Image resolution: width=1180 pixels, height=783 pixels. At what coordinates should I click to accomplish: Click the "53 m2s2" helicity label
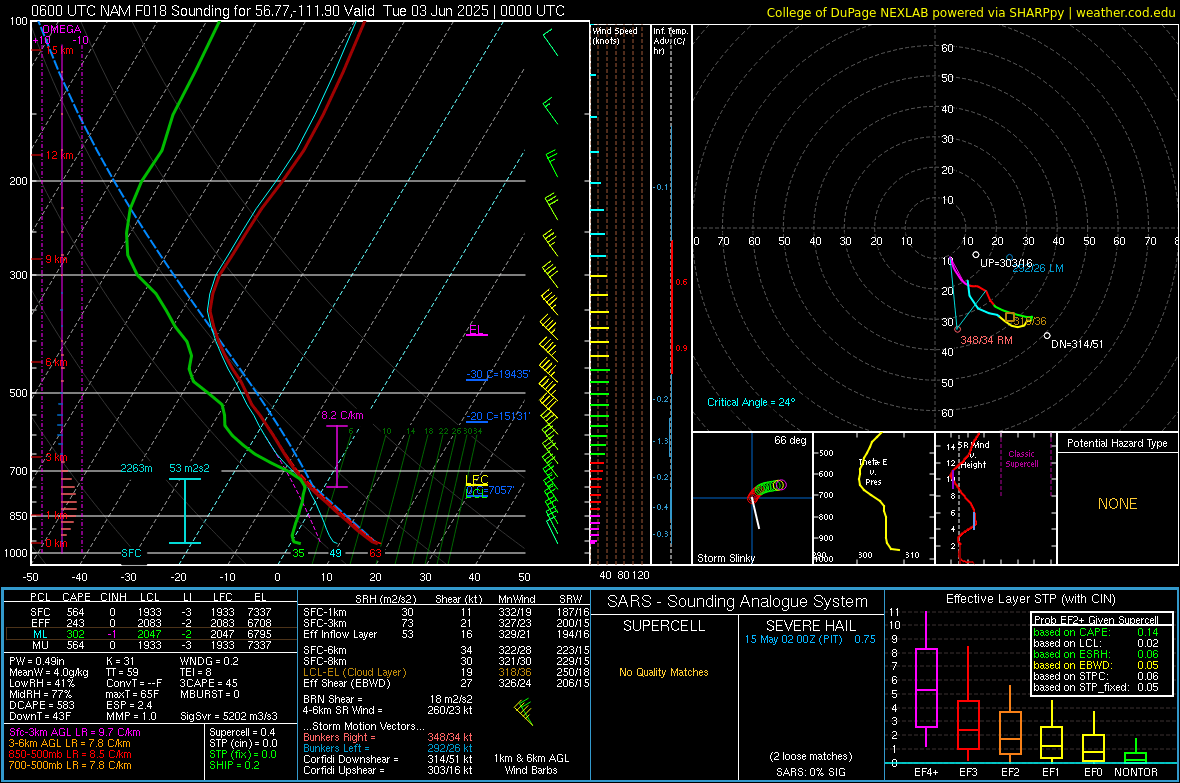tap(190, 468)
